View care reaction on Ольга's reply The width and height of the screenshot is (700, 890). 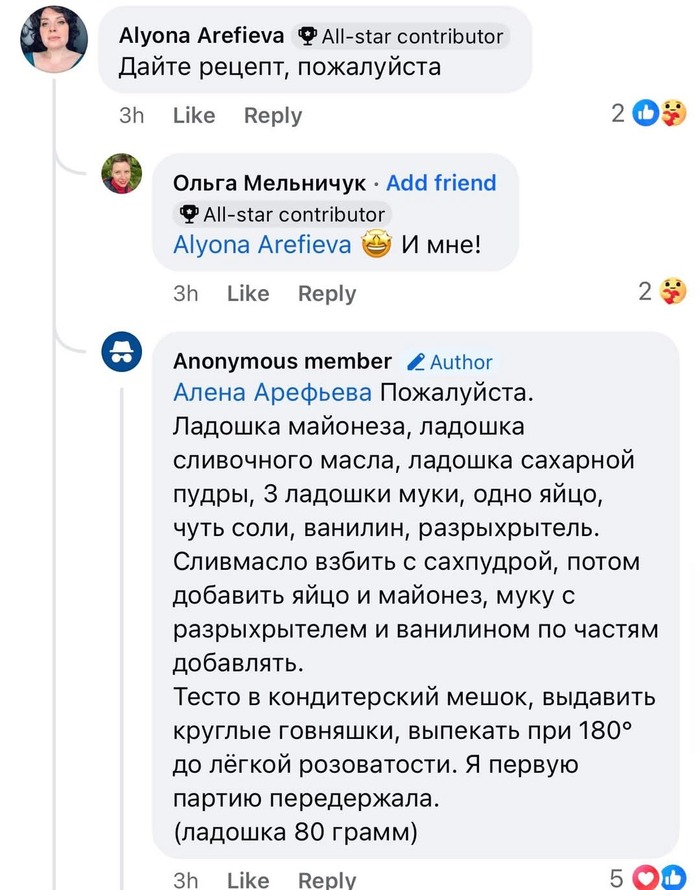point(677,291)
